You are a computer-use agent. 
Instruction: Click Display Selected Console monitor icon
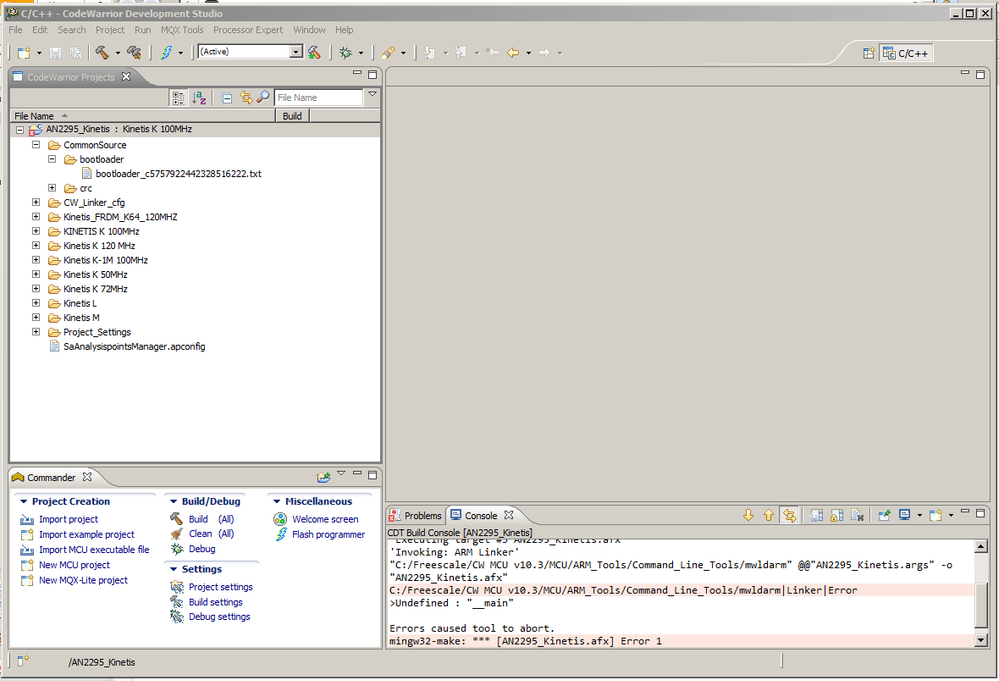(x=904, y=515)
